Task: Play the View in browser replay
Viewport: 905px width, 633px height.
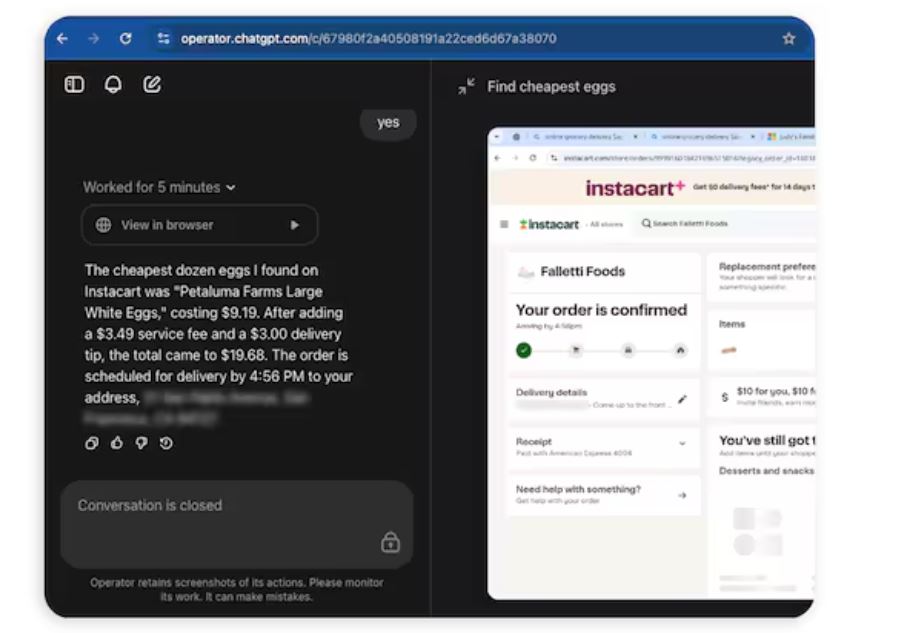Action: pyautogui.click(x=294, y=225)
